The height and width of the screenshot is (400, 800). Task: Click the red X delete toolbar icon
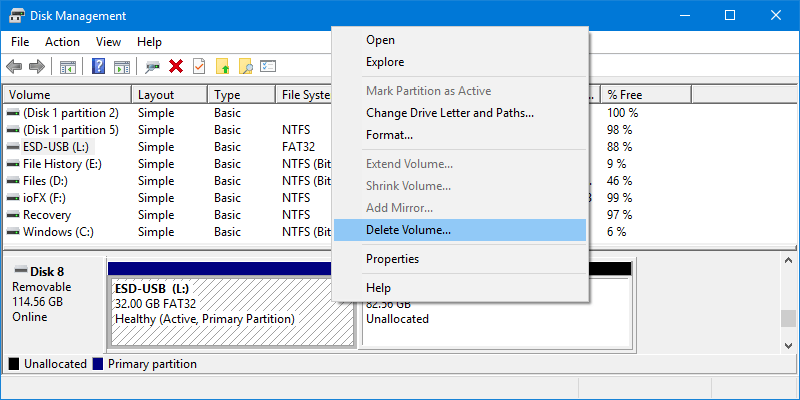tap(176, 67)
